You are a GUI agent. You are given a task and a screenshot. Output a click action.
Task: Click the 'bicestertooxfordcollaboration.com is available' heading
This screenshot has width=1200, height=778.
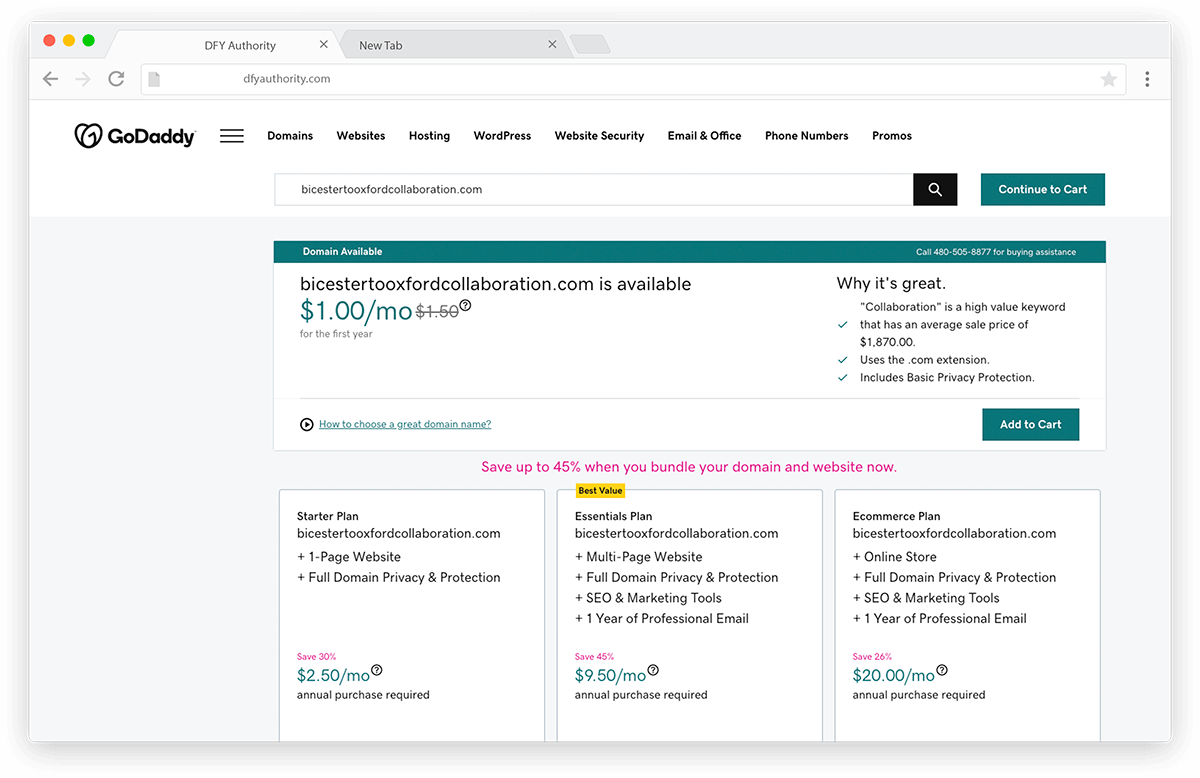coord(495,284)
